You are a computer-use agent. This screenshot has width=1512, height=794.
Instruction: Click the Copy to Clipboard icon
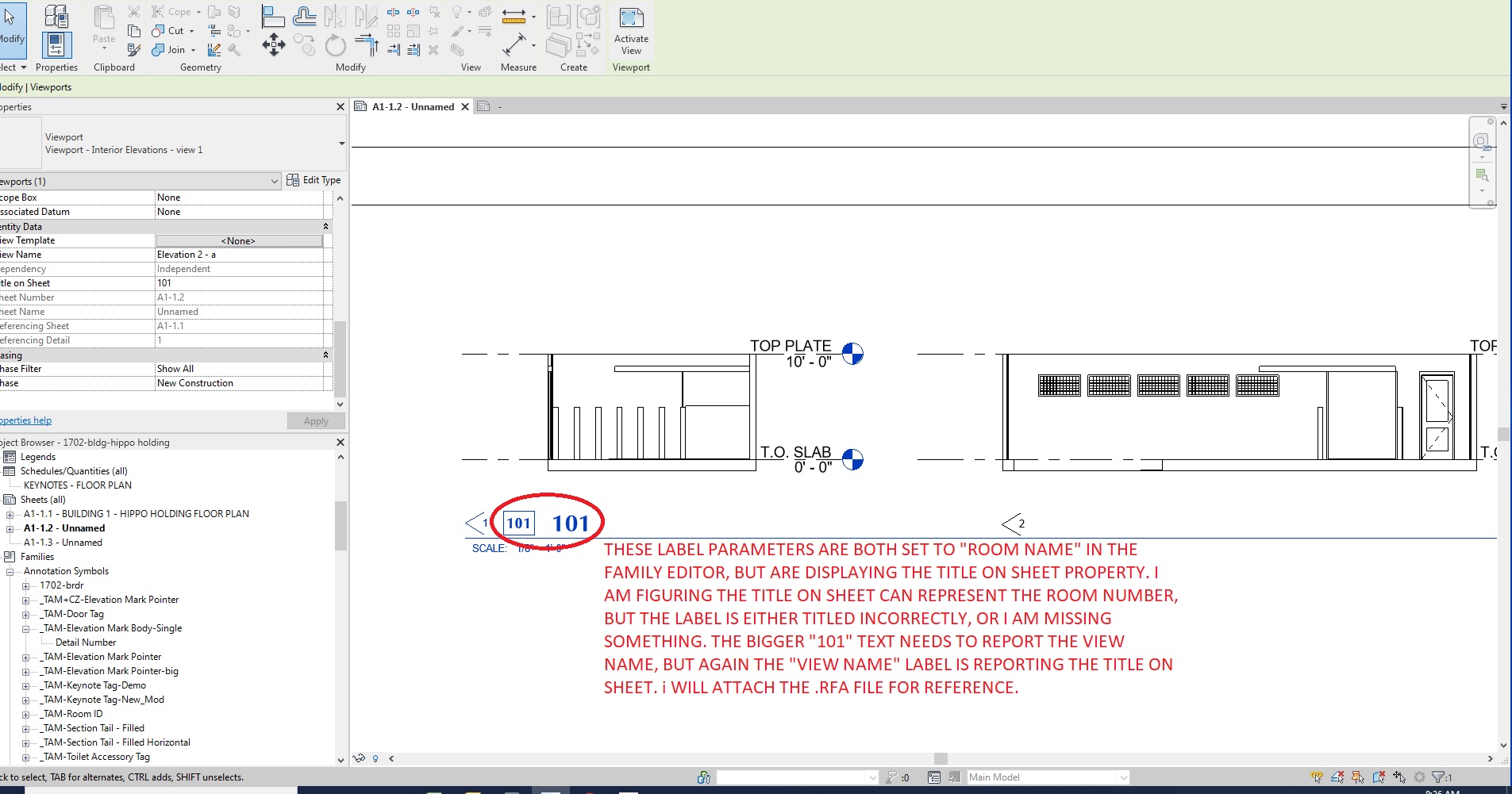click(x=134, y=31)
